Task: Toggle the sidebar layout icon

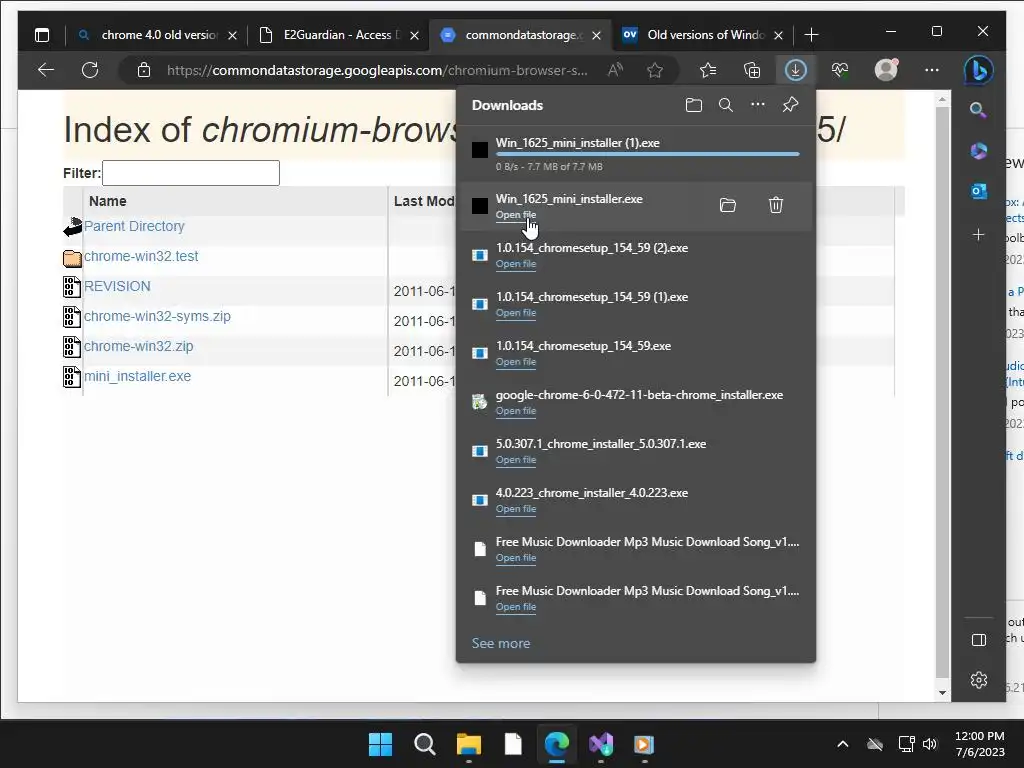Action: (978, 640)
